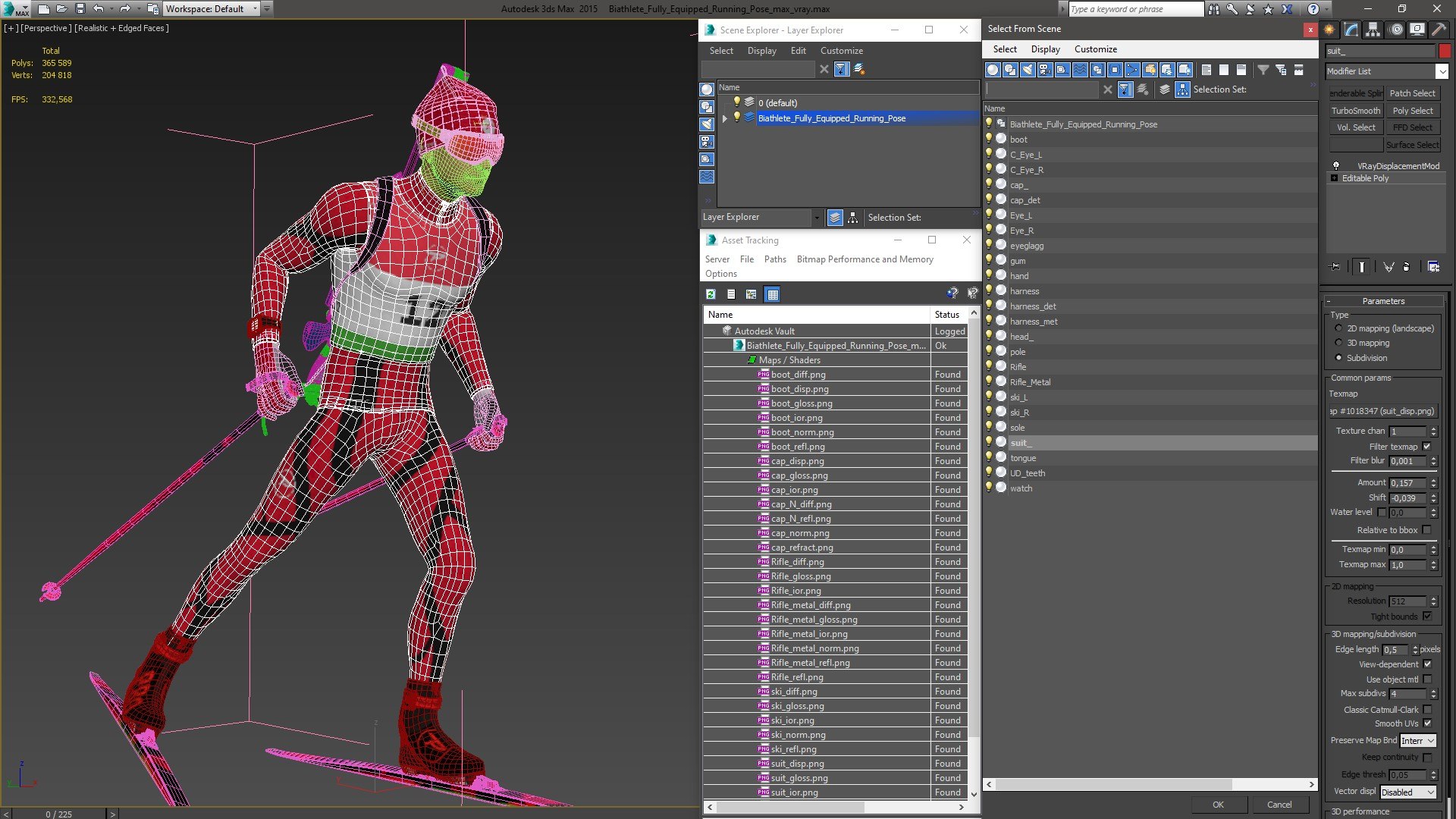Click Remove Modifier from stack icon
Viewport: 1456px width, 819px height.
click(1407, 267)
